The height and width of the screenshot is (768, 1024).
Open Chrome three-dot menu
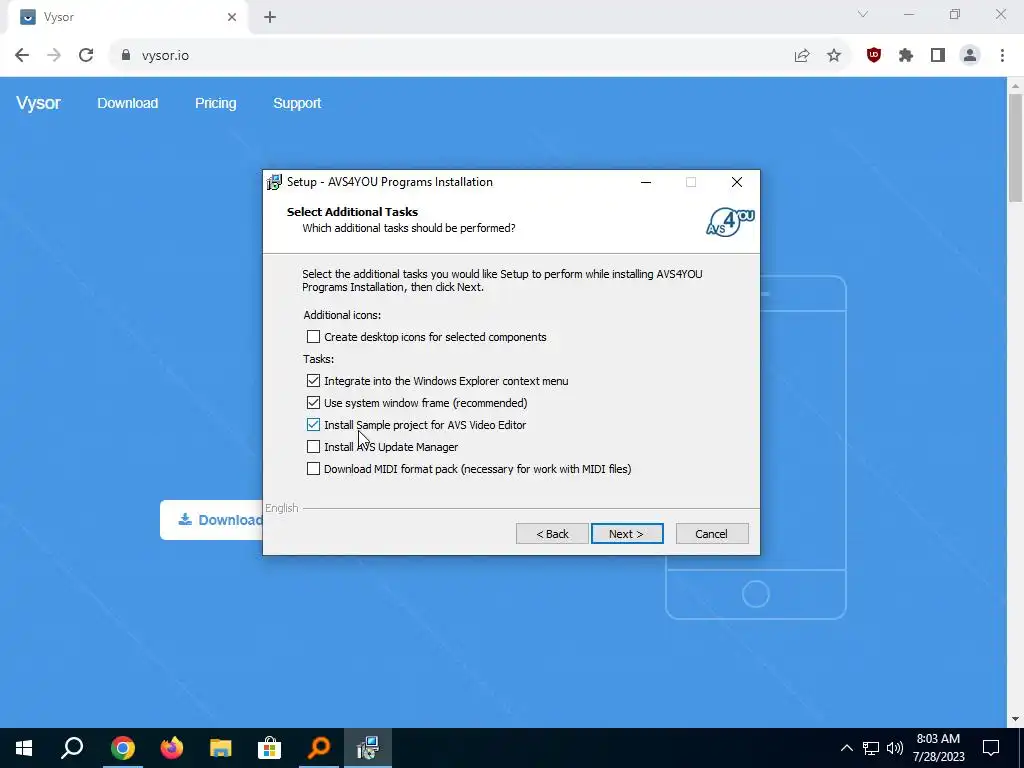pyautogui.click(x=1002, y=56)
